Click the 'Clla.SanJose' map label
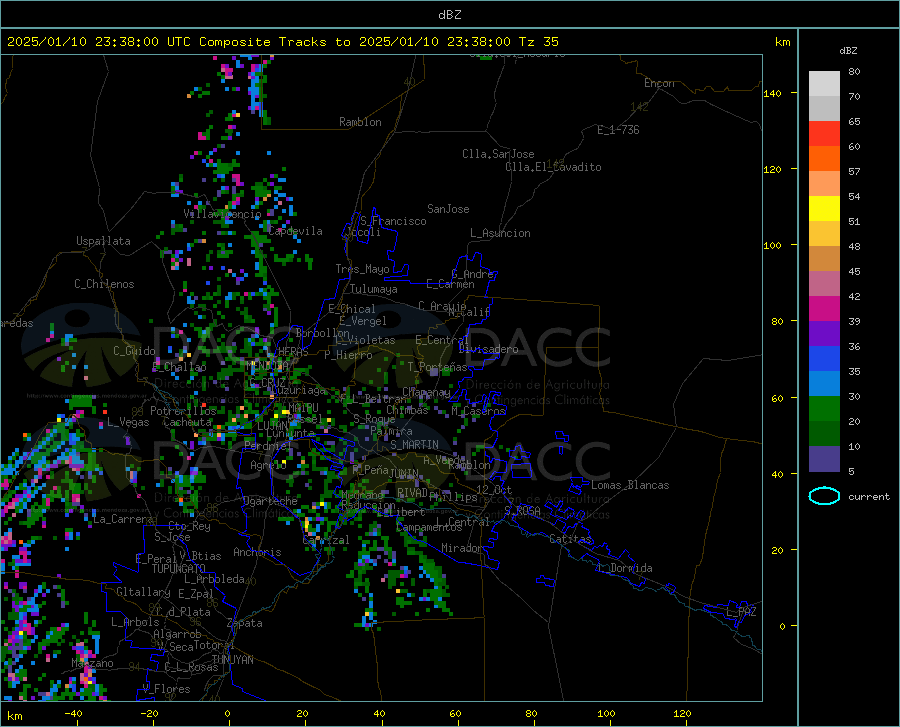Viewport: 900px width, 727px height. (x=498, y=154)
